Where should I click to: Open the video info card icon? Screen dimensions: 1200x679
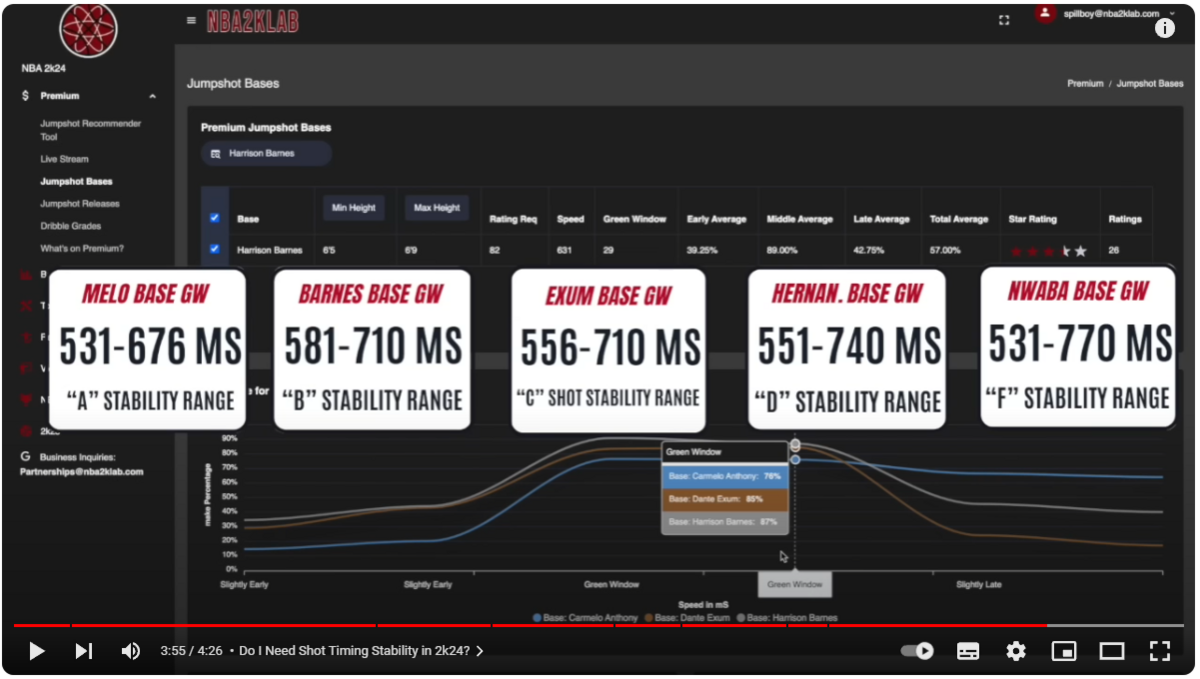pyautogui.click(x=1165, y=28)
